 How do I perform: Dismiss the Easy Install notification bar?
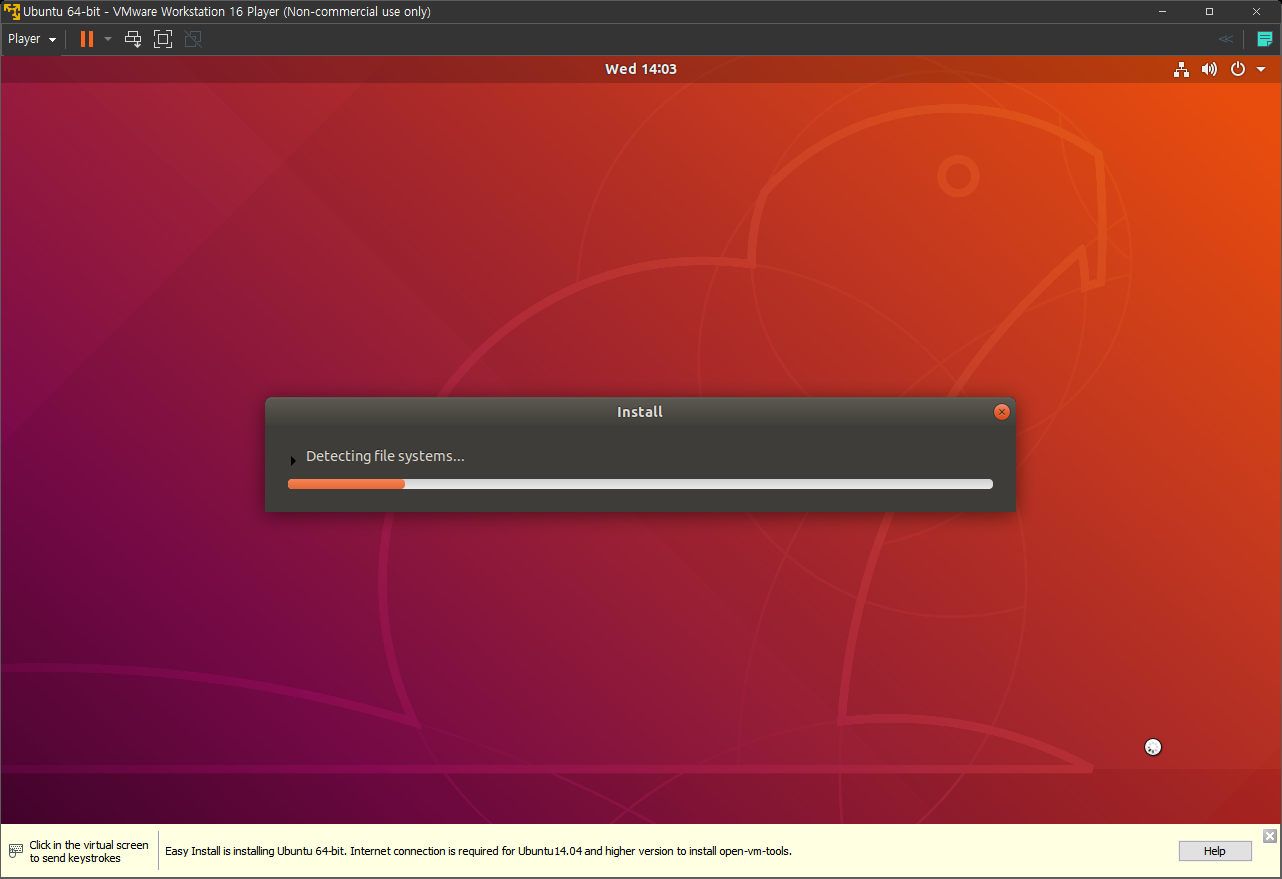coord(1270,836)
